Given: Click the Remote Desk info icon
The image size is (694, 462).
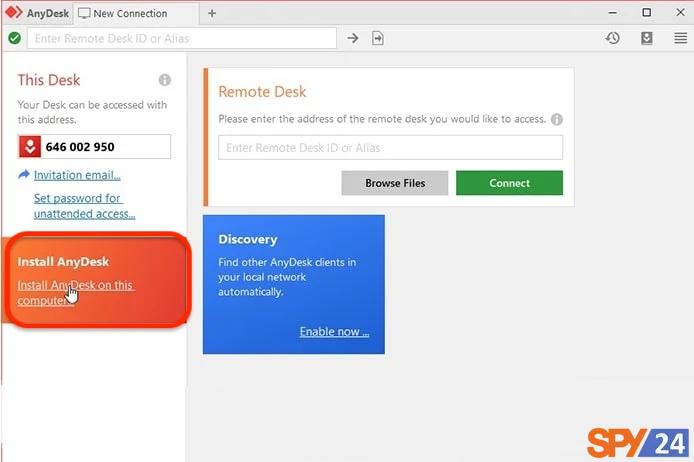Looking at the screenshot, I should [x=556, y=119].
